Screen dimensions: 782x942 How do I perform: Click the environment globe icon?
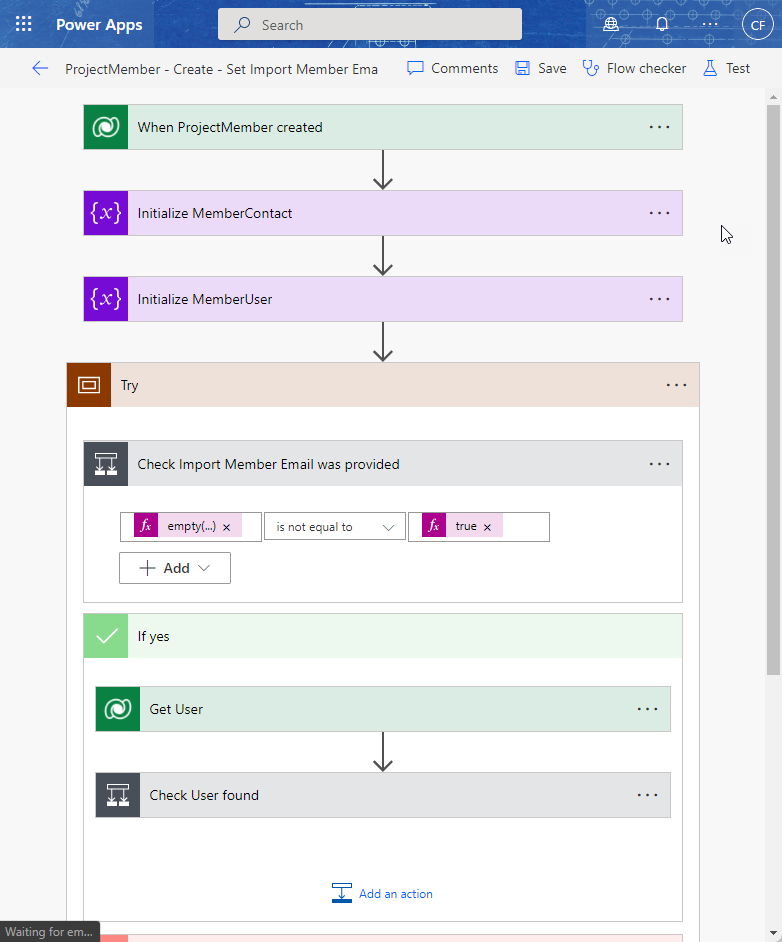point(612,25)
